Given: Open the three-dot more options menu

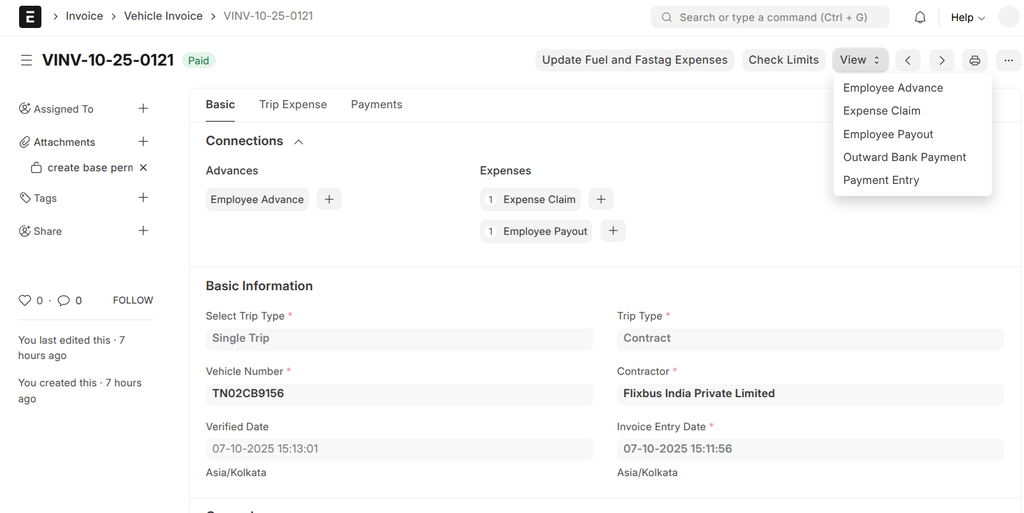Looking at the screenshot, I should 1008,60.
